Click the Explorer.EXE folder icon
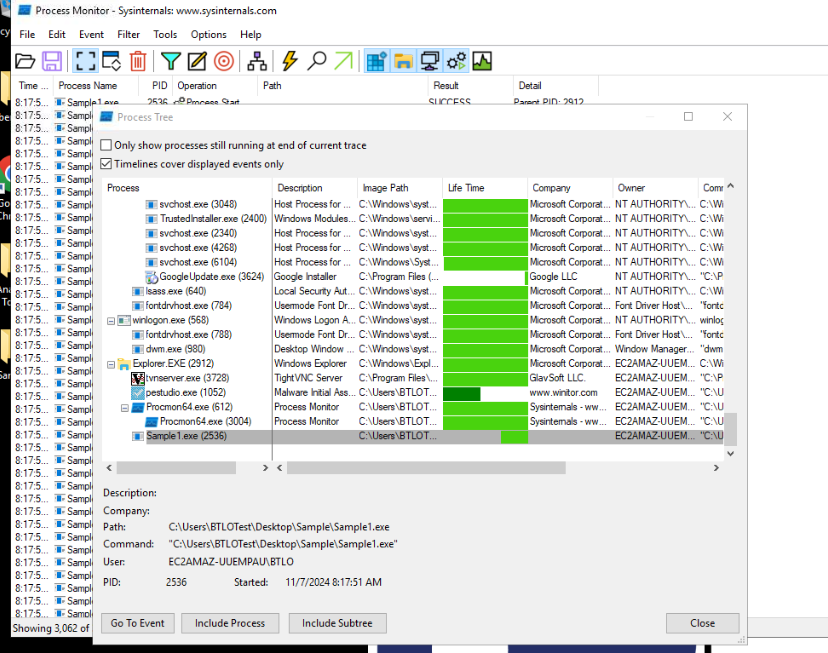This screenshot has width=828, height=653. tap(124, 364)
